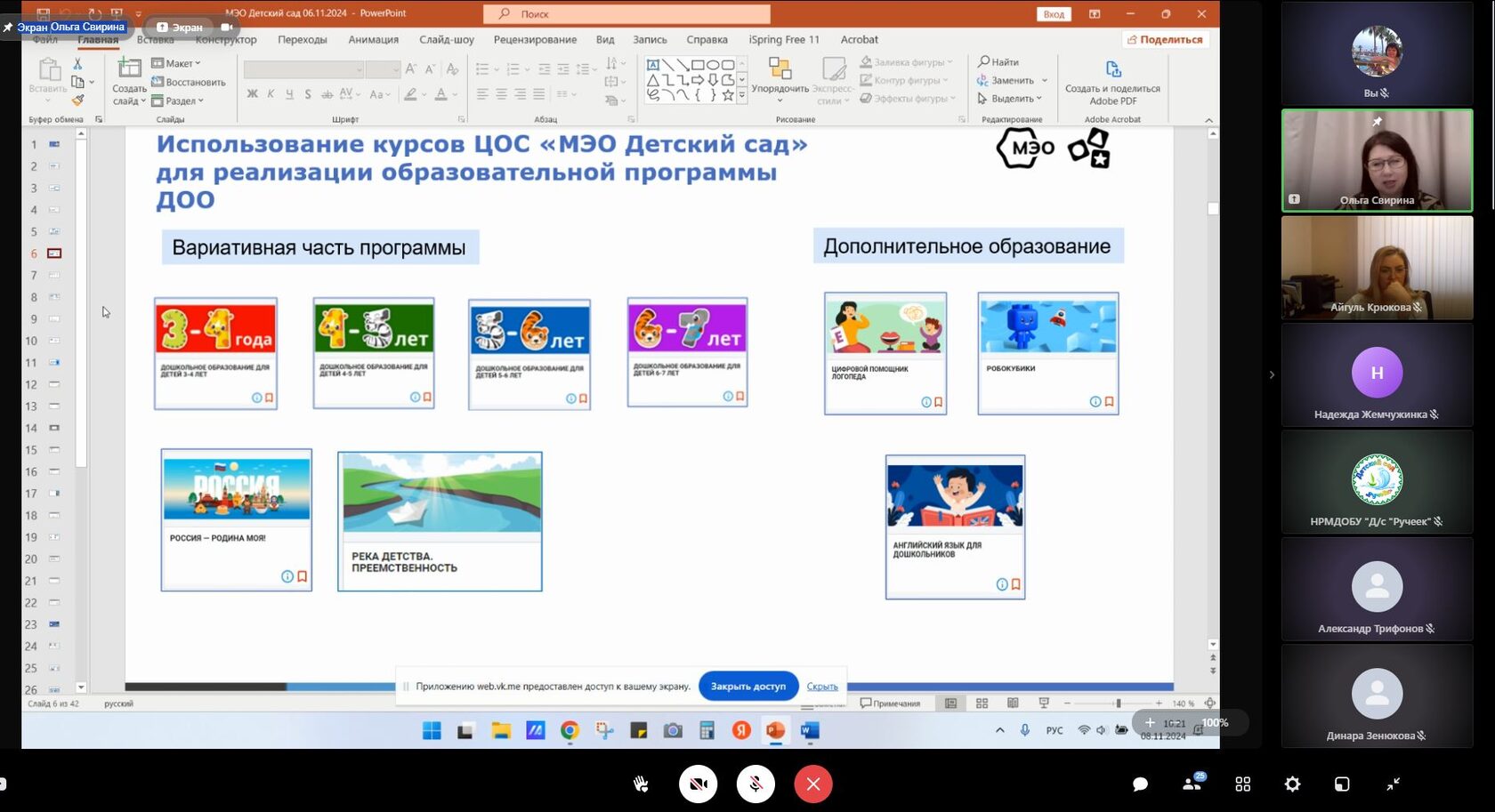
Task: Open the Shape outline (Контур фигуры) dropdown
Action: [903, 80]
